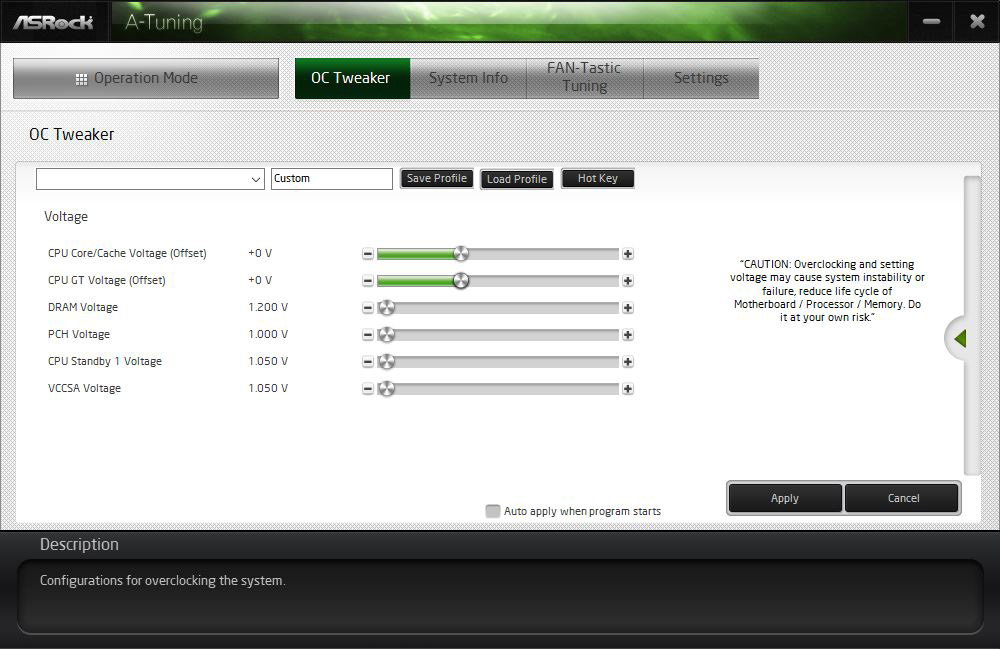This screenshot has width=1000, height=649.
Task: Decrease DRAM Voltage with minus button
Action: 367,308
